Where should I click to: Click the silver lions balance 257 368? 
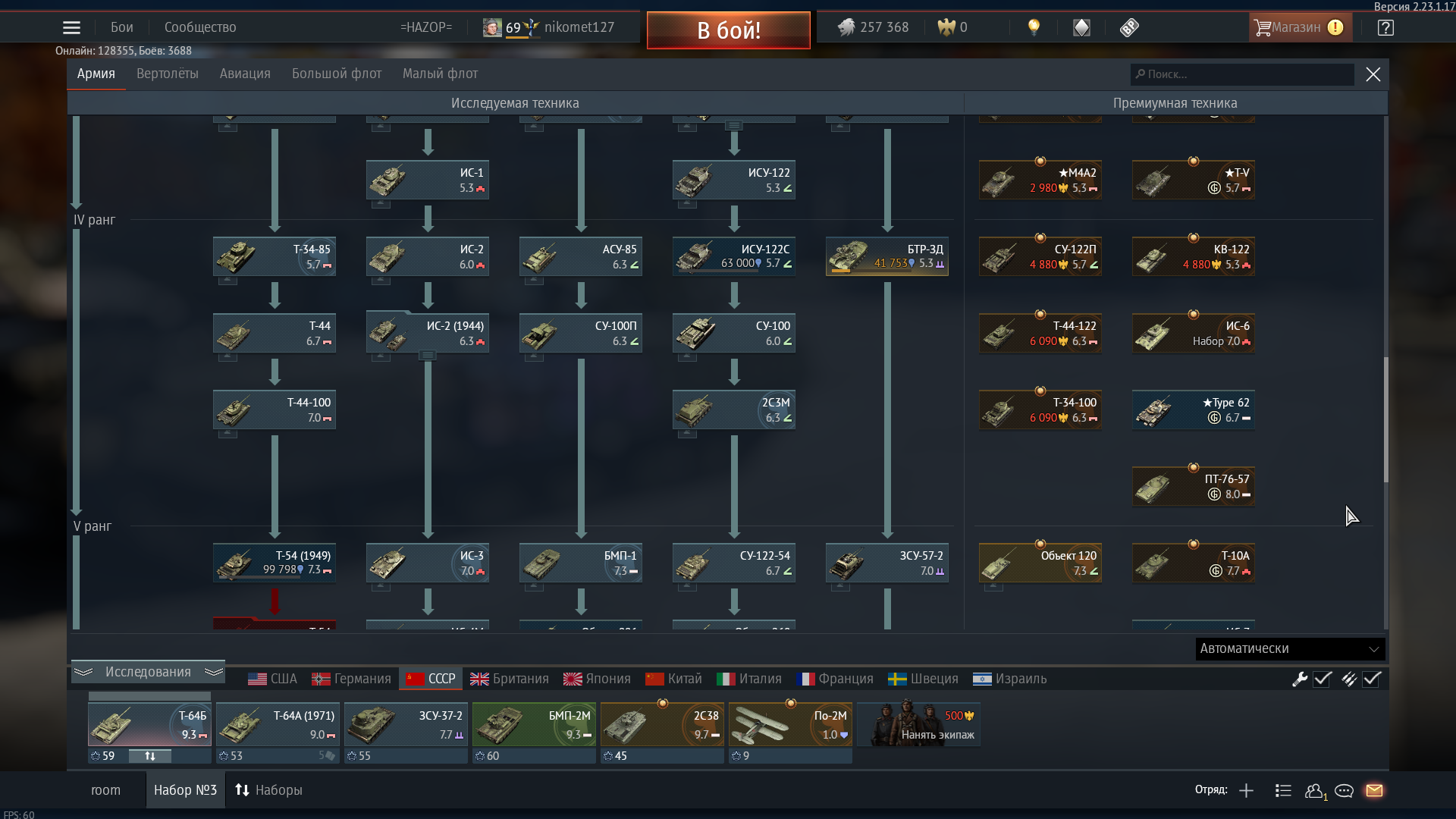tap(873, 27)
